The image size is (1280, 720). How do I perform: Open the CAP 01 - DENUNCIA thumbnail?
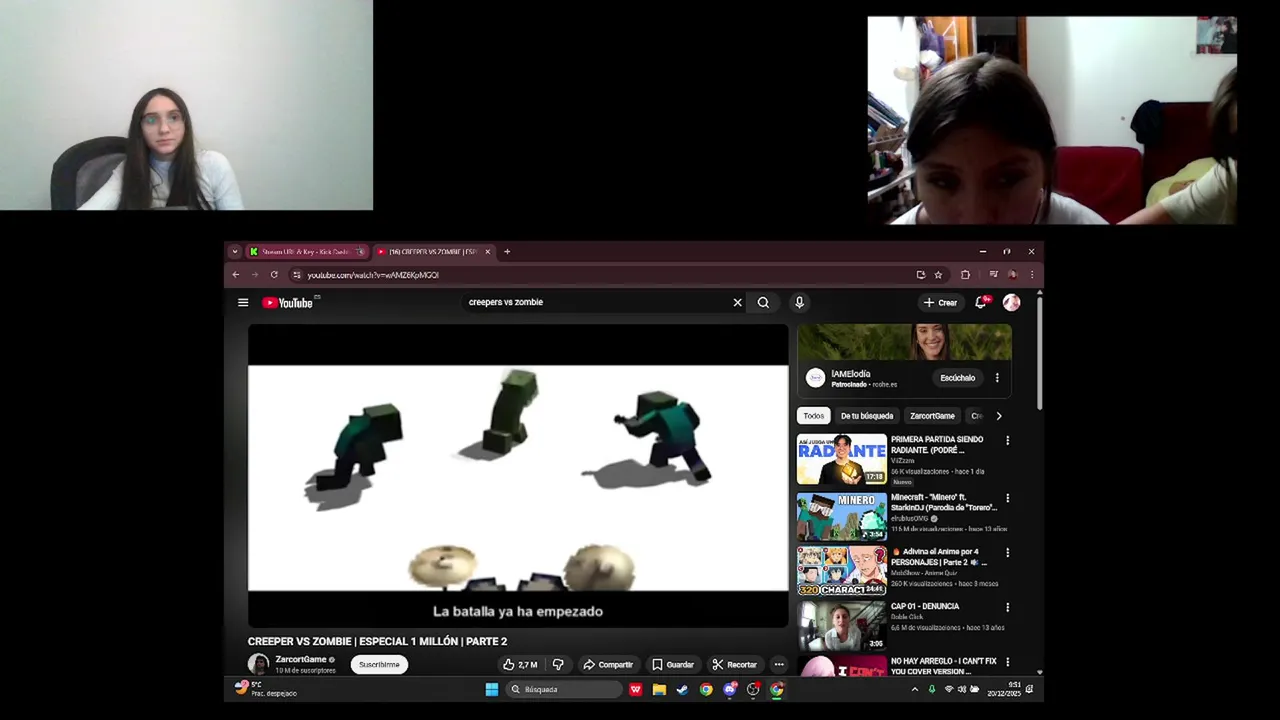point(841,626)
